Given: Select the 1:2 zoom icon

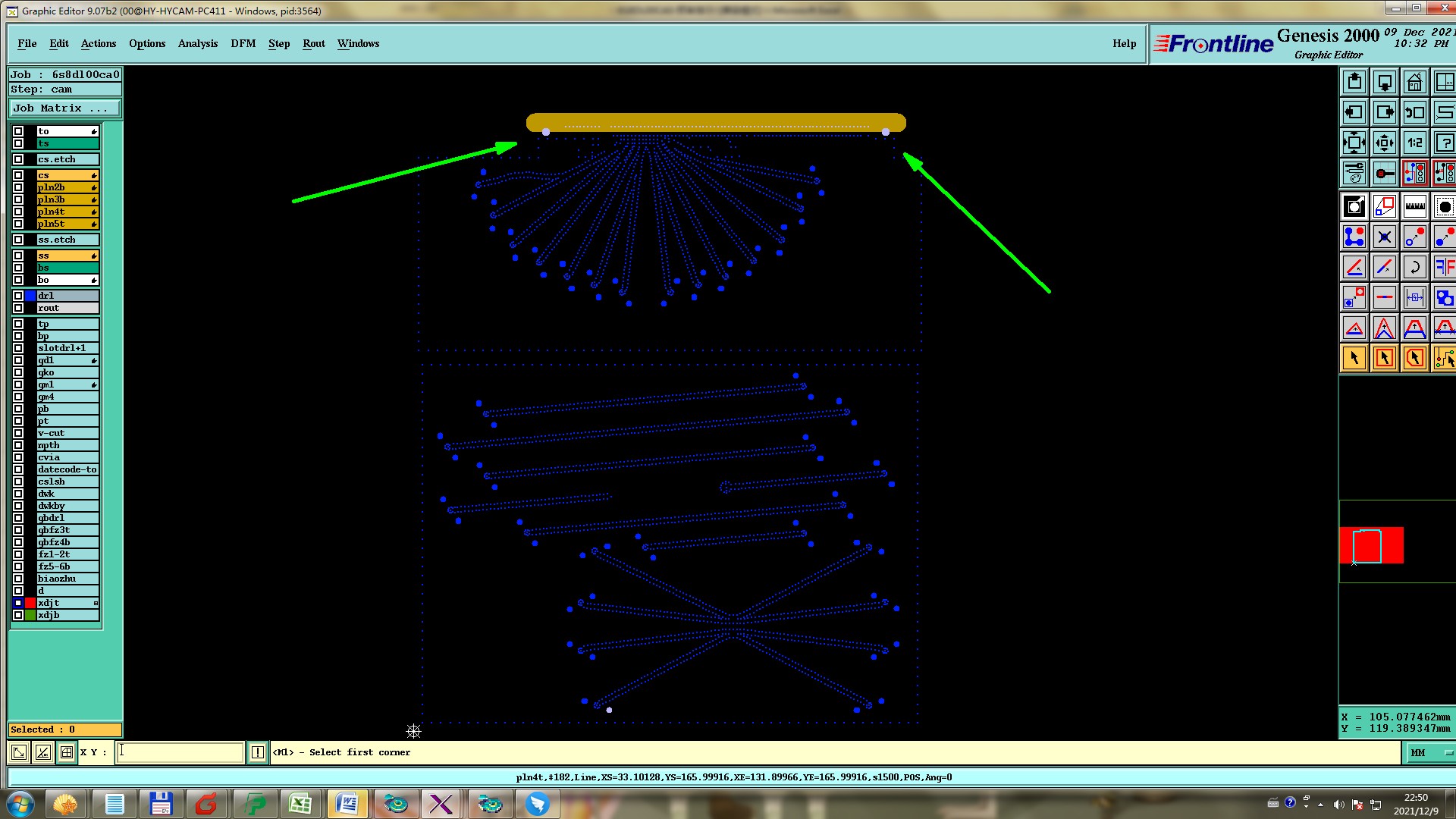Looking at the screenshot, I should pyautogui.click(x=1414, y=143).
